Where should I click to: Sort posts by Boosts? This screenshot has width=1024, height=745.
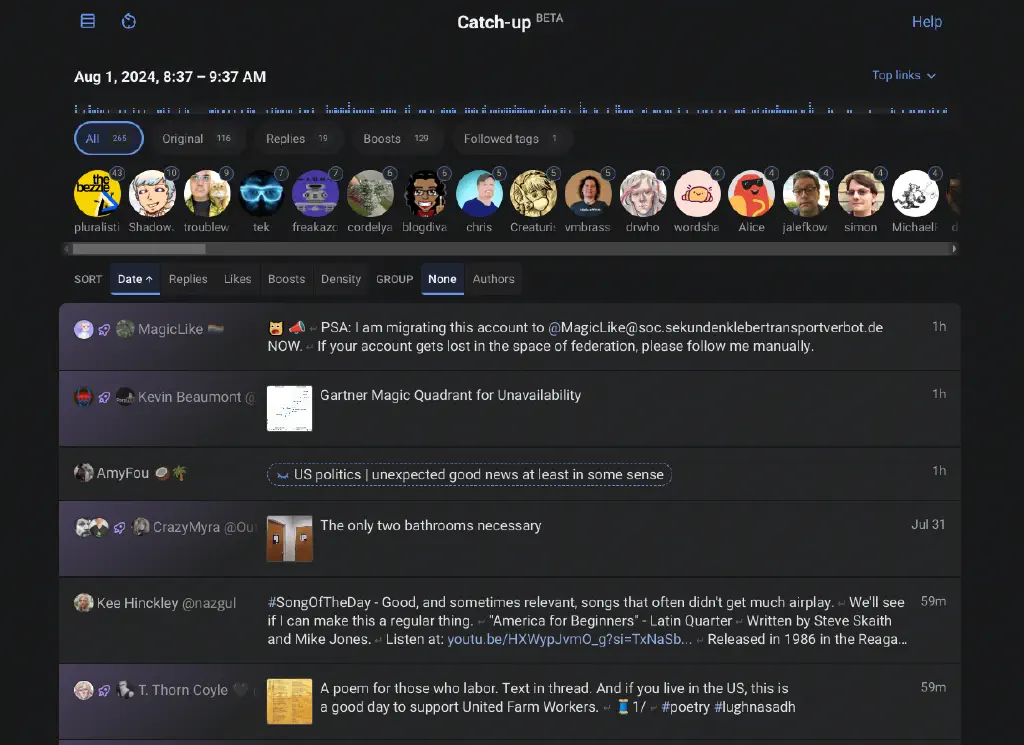(287, 279)
